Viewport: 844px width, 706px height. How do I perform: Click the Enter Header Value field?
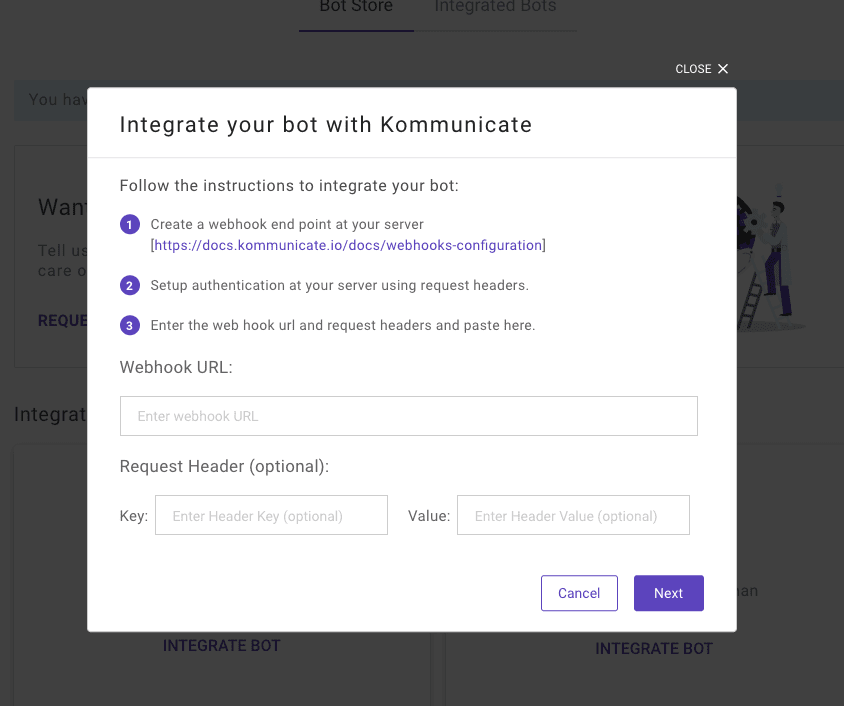click(573, 515)
